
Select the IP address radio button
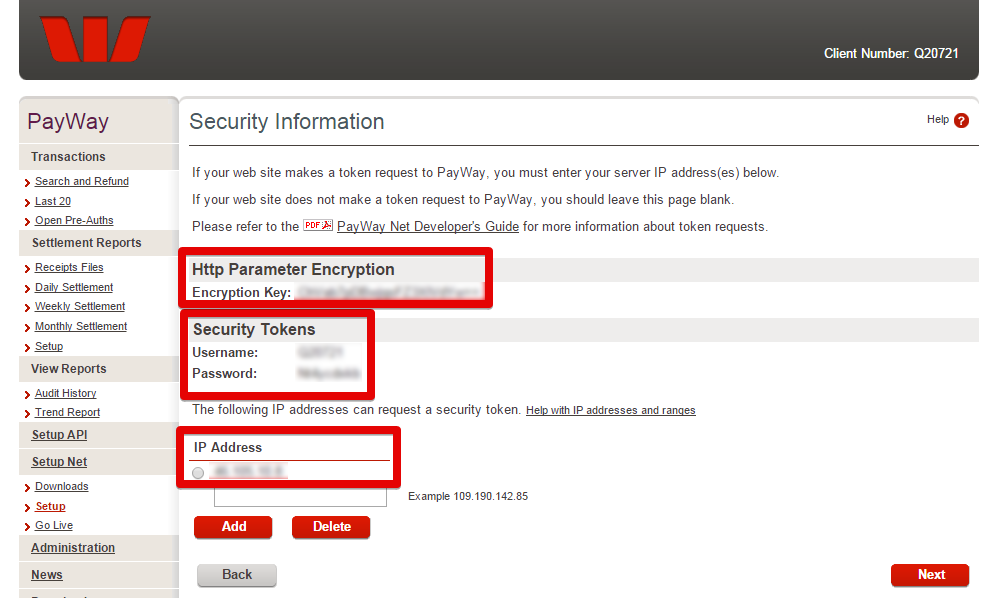click(198, 473)
